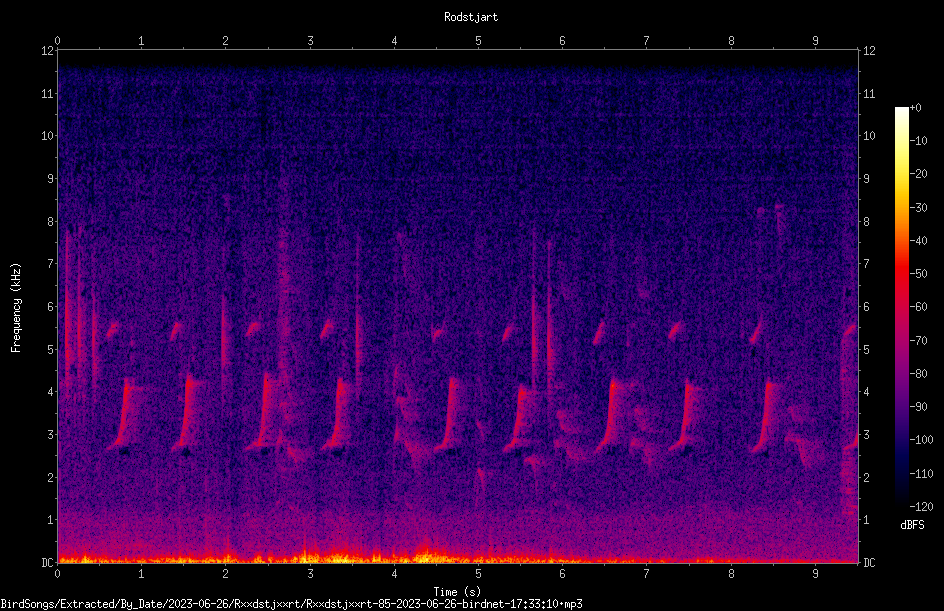The image size is (944, 611).
Task: Click the "10" tick on the right frequency axis
Action: coord(869,136)
